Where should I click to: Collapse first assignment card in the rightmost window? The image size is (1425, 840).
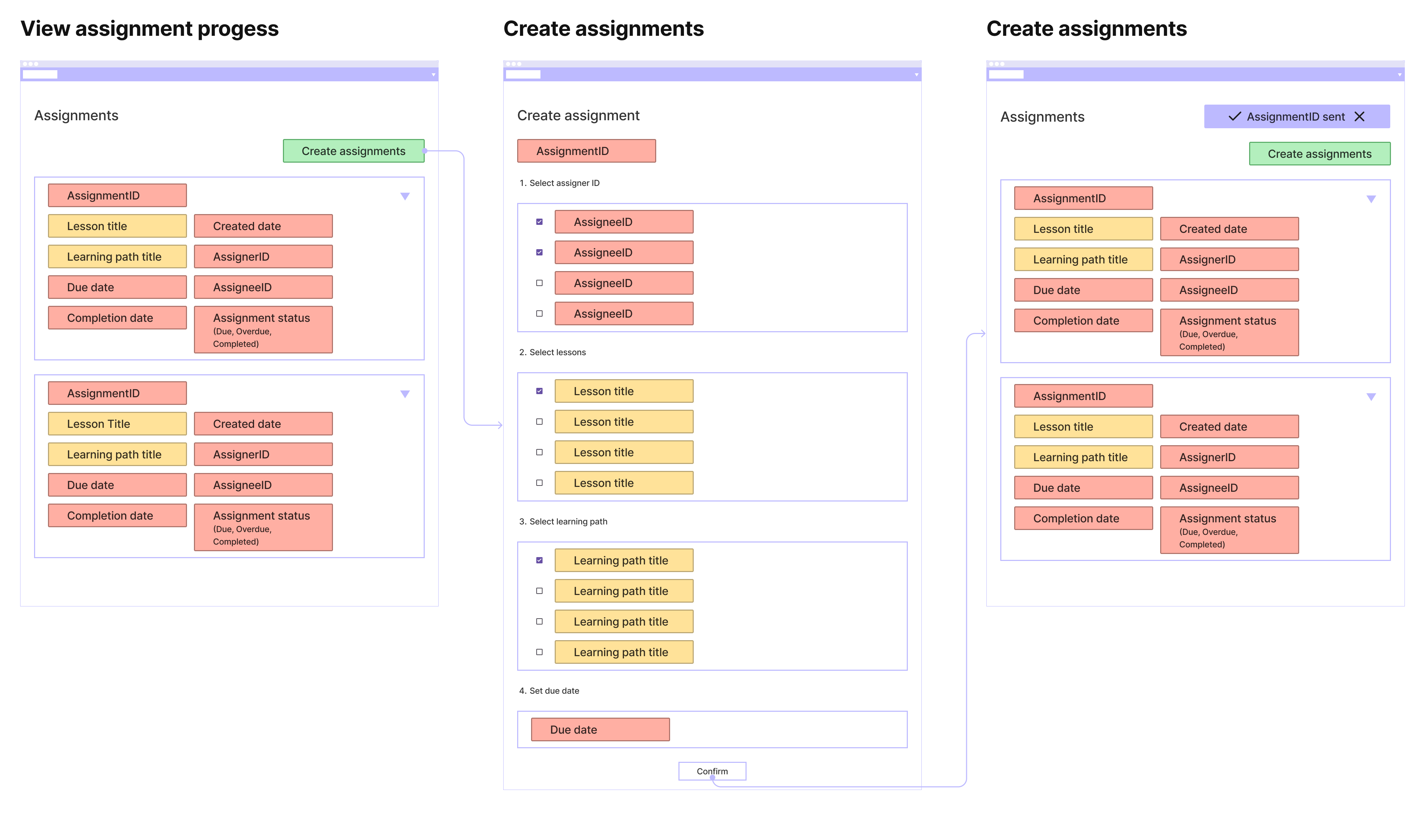1371,199
